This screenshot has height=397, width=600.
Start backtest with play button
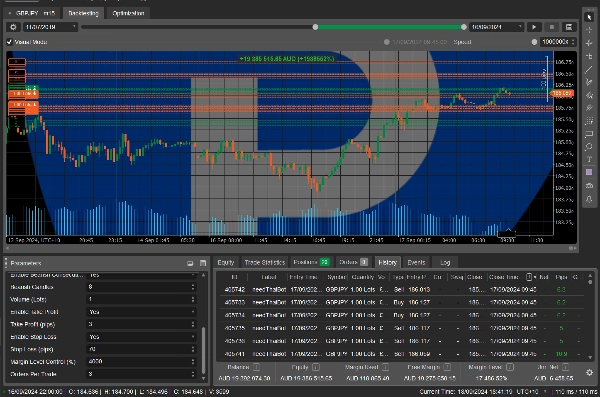pyautogui.click(x=534, y=27)
